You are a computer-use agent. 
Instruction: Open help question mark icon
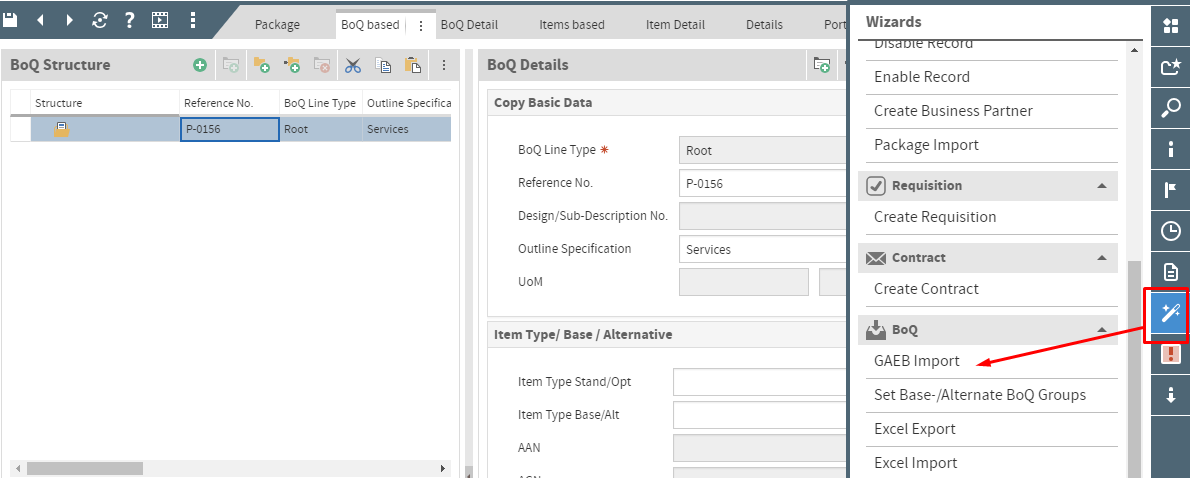point(130,20)
